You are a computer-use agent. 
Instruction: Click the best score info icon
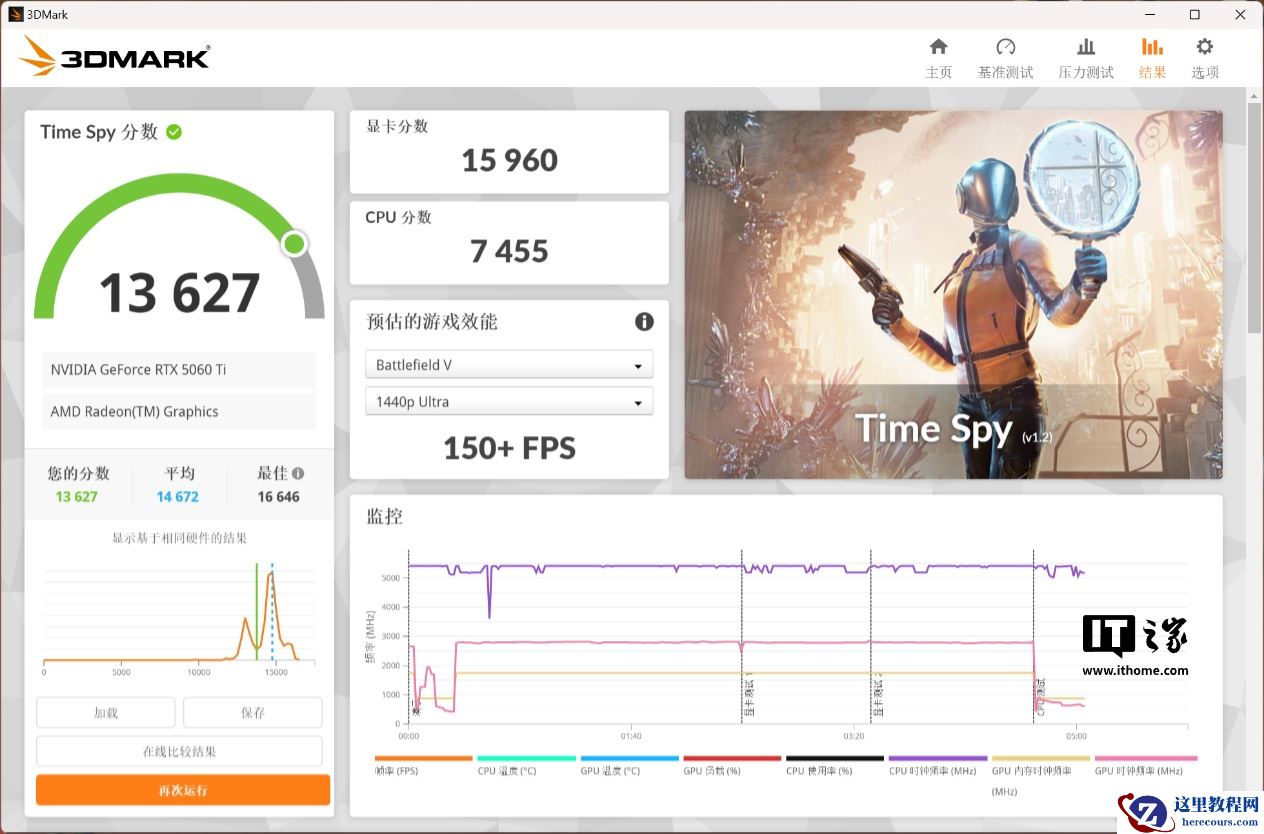(298, 473)
